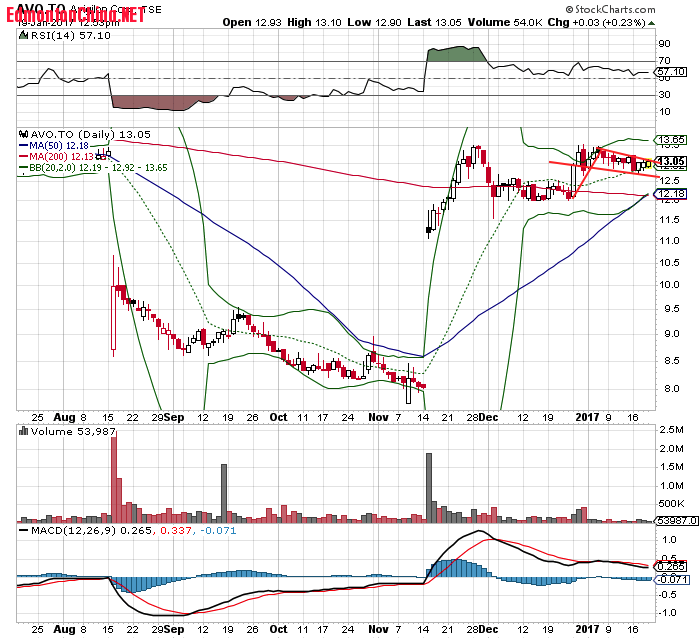Click the green up-triangle after the Chg value
This screenshot has width=700, height=639.
[x=652, y=23]
